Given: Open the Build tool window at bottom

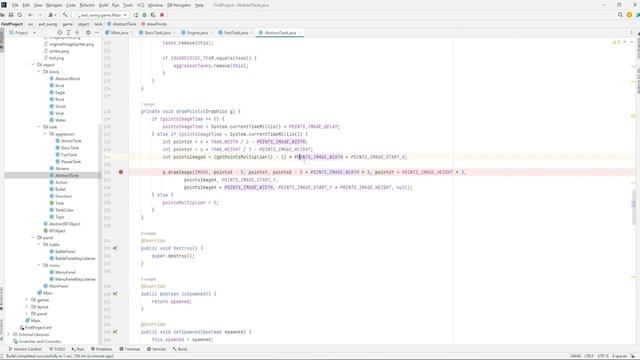Looking at the screenshot, I should click(180, 349).
